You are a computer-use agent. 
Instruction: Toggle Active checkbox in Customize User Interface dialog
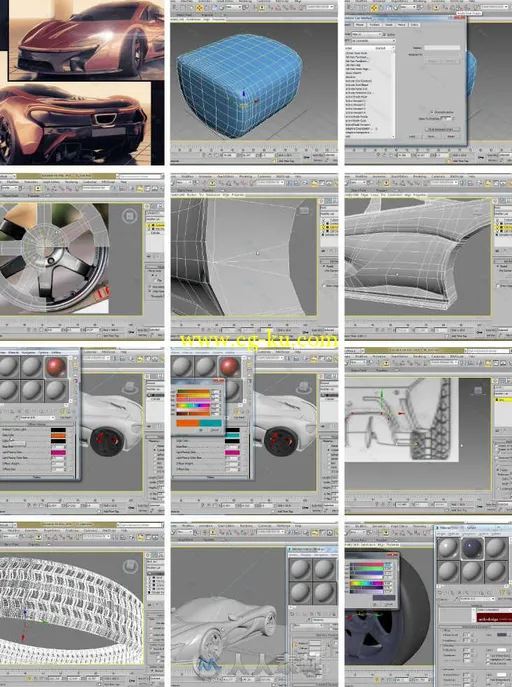point(385,34)
